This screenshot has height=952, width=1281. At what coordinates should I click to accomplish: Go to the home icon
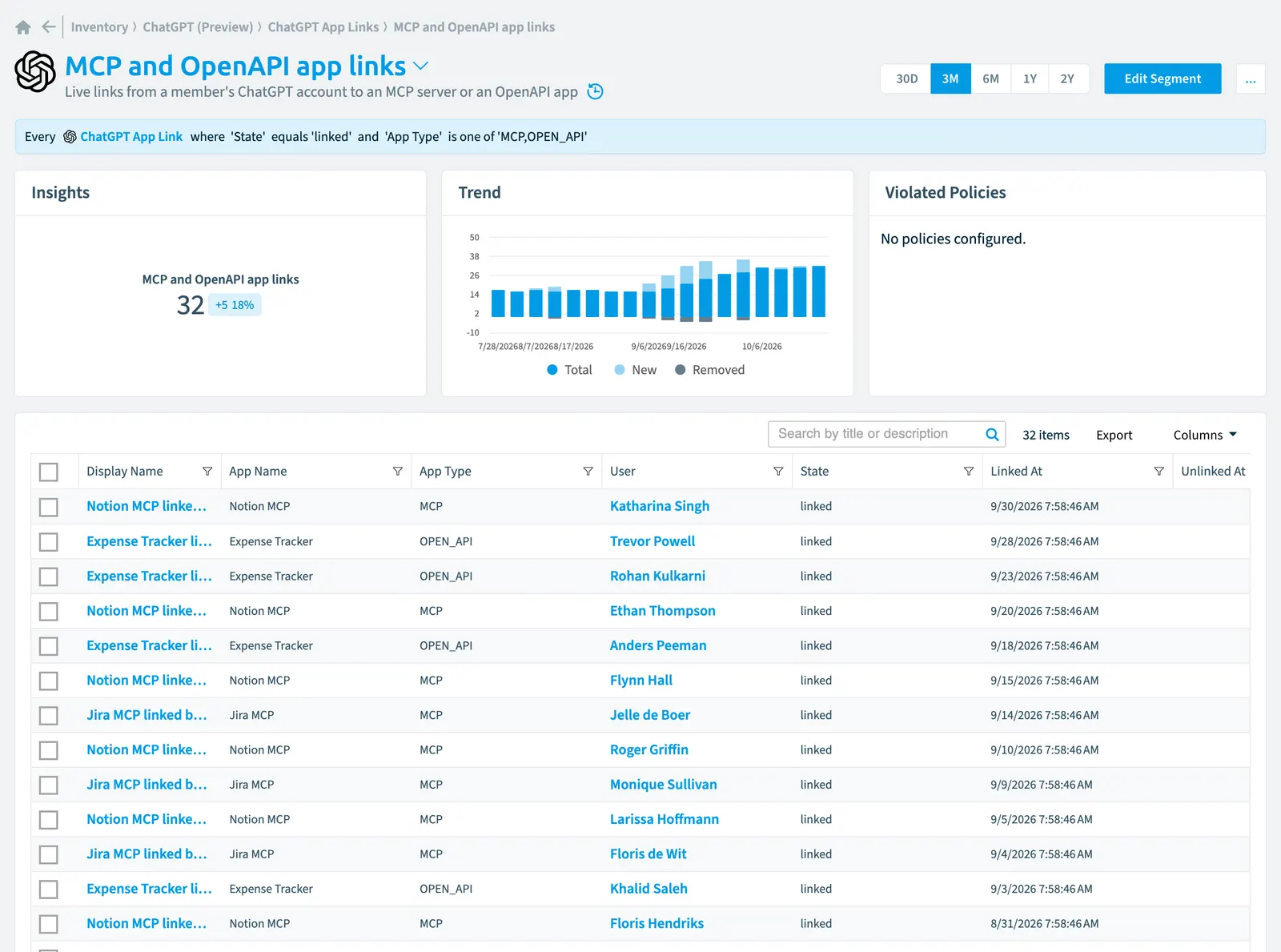click(x=23, y=27)
